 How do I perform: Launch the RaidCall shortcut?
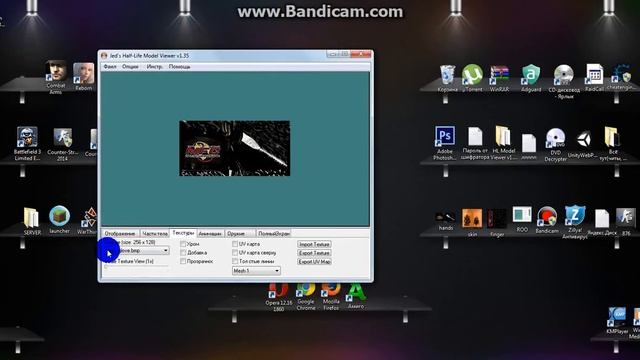[x=594, y=78]
